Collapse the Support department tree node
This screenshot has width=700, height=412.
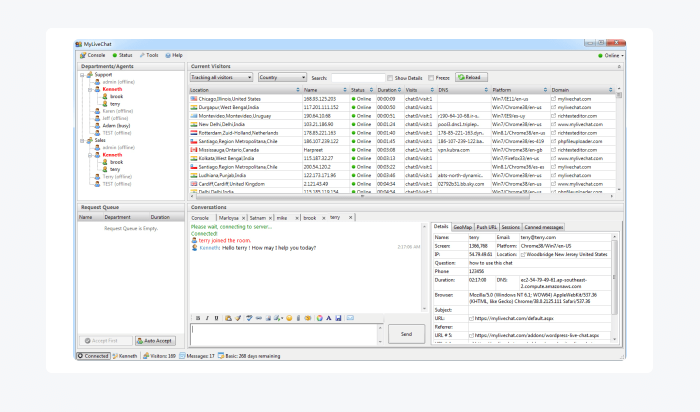click(82, 75)
